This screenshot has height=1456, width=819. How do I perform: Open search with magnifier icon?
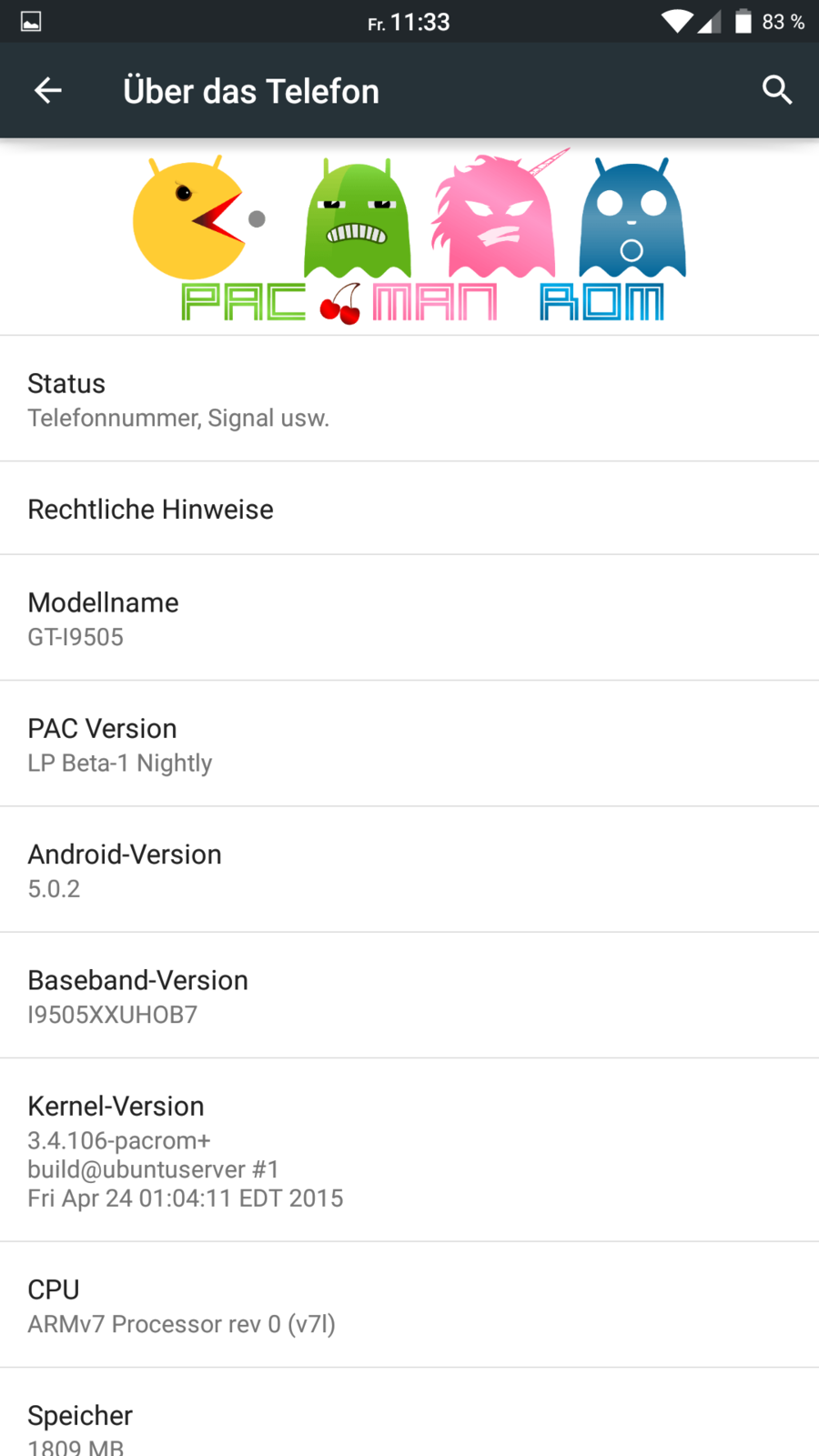pyautogui.click(x=776, y=90)
